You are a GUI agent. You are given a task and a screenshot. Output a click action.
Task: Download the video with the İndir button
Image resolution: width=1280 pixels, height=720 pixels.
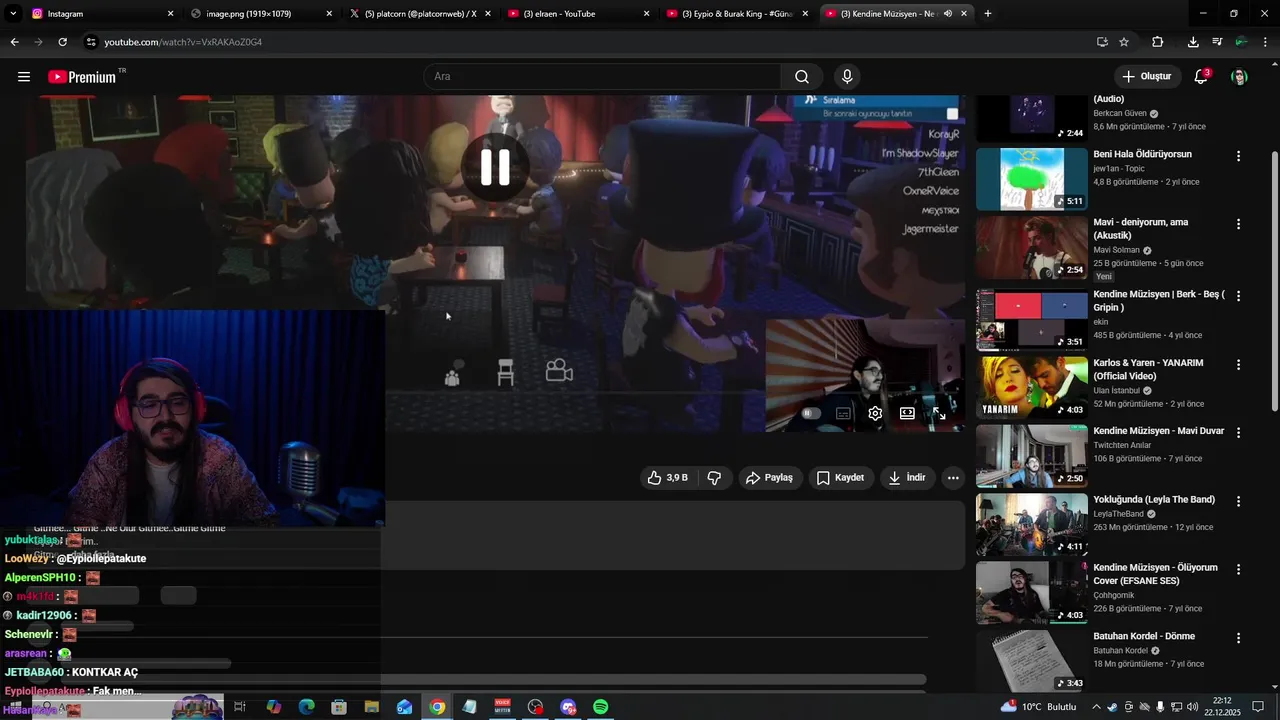tap(906, 478)
